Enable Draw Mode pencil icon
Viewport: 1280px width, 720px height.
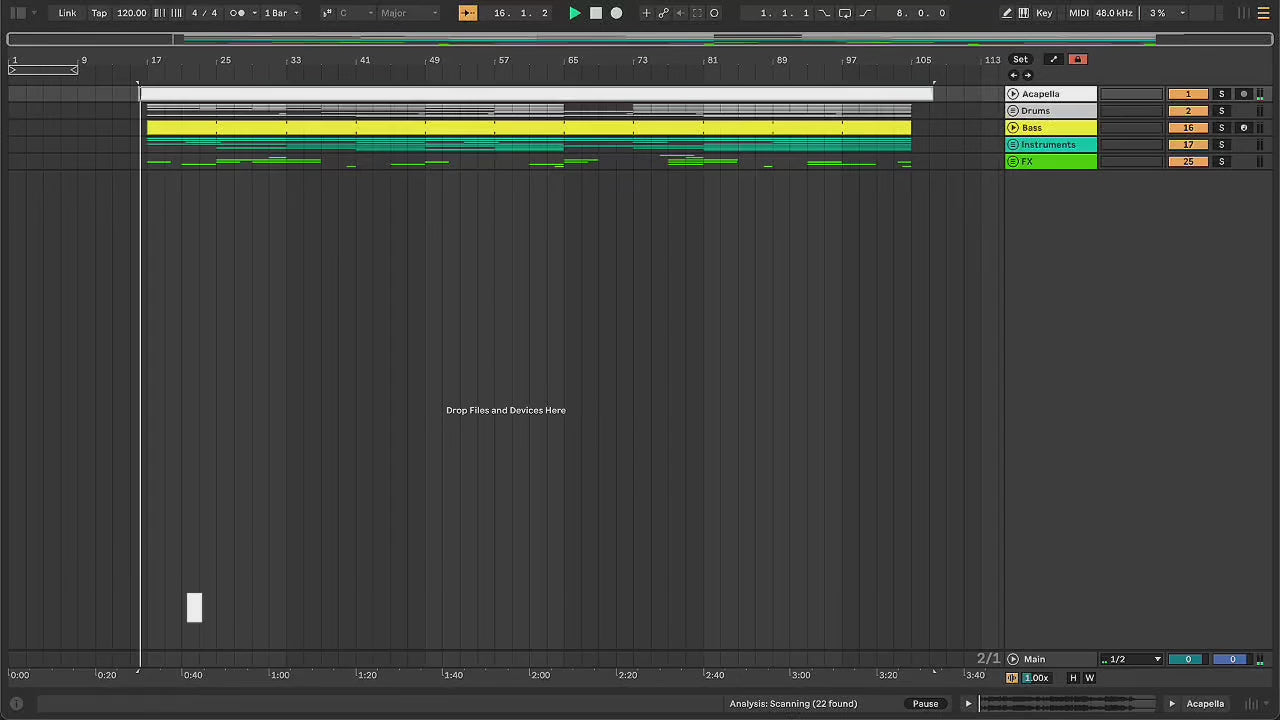click(1007, 13)
